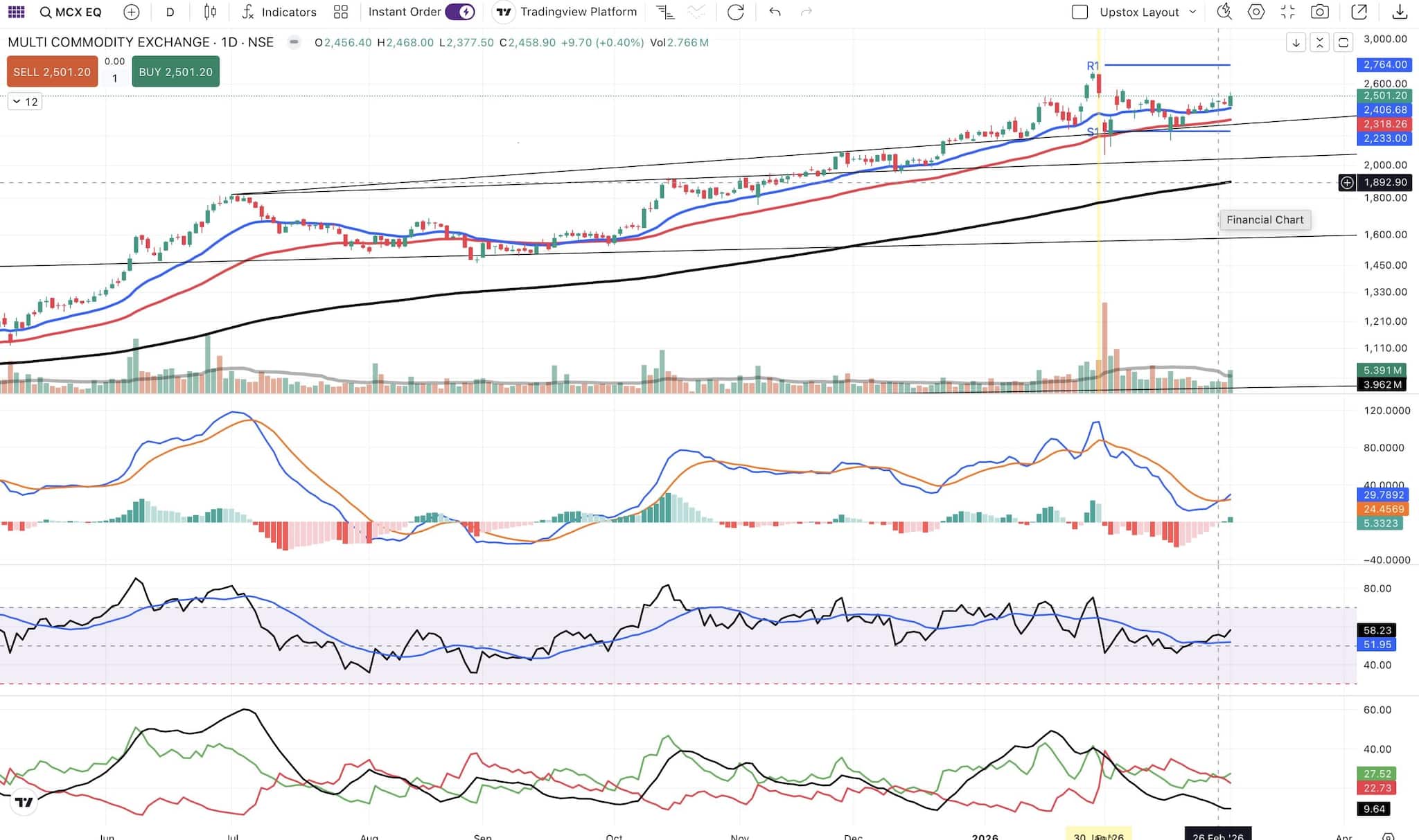Select the 58.23 RSI value label
Image resolution: width=1419 pixels, height=840 pixels.
1377,630
